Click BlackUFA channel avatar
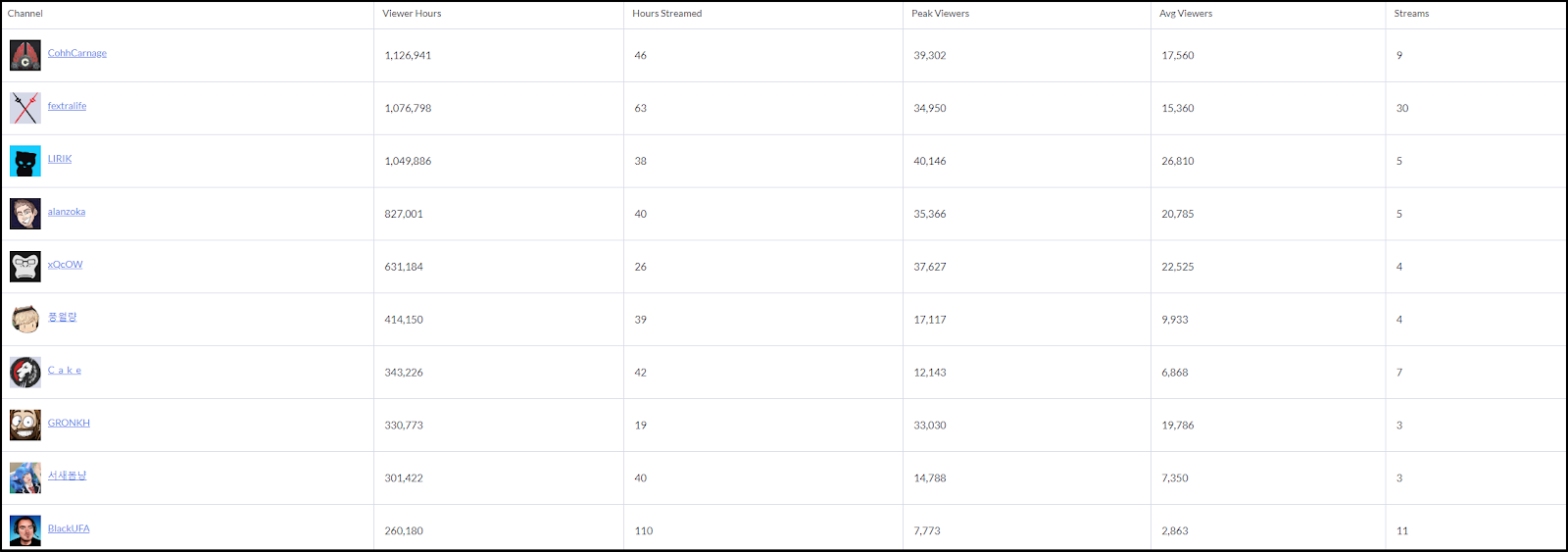Screen dimensions: 1568x552 25,531
